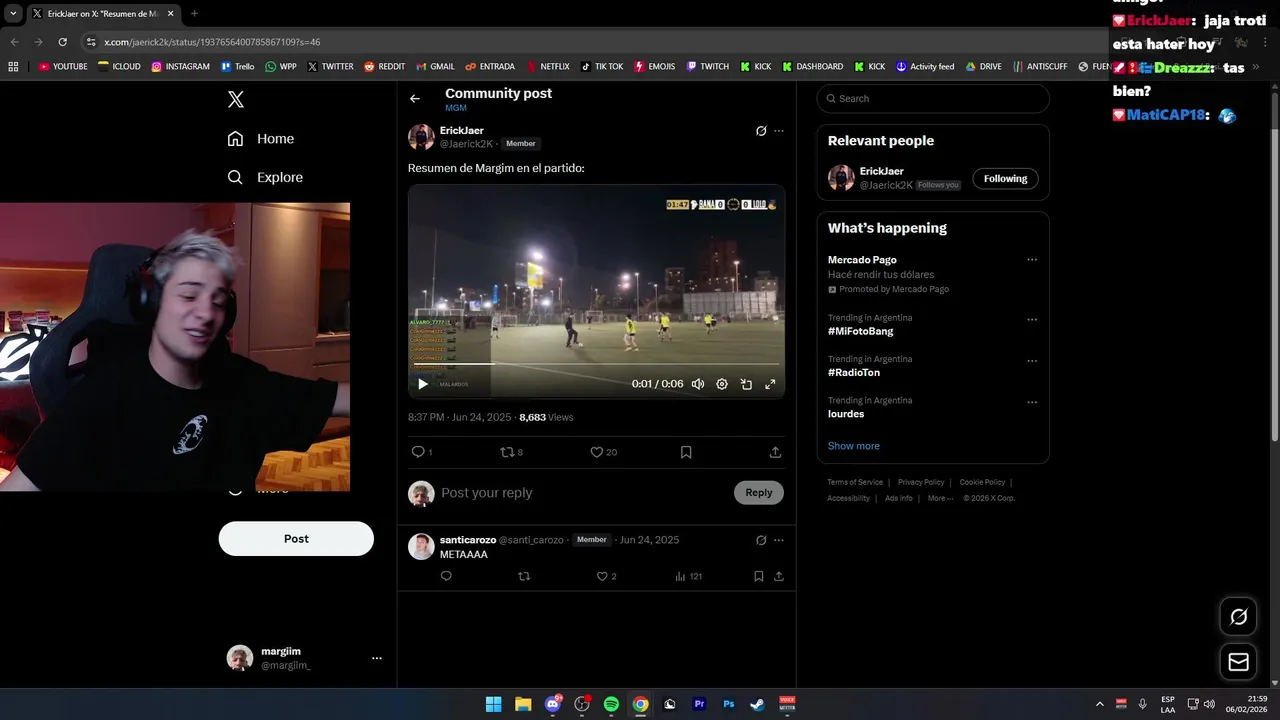
Task: Open the Messages floating button
Action: tap(1238, 662)
